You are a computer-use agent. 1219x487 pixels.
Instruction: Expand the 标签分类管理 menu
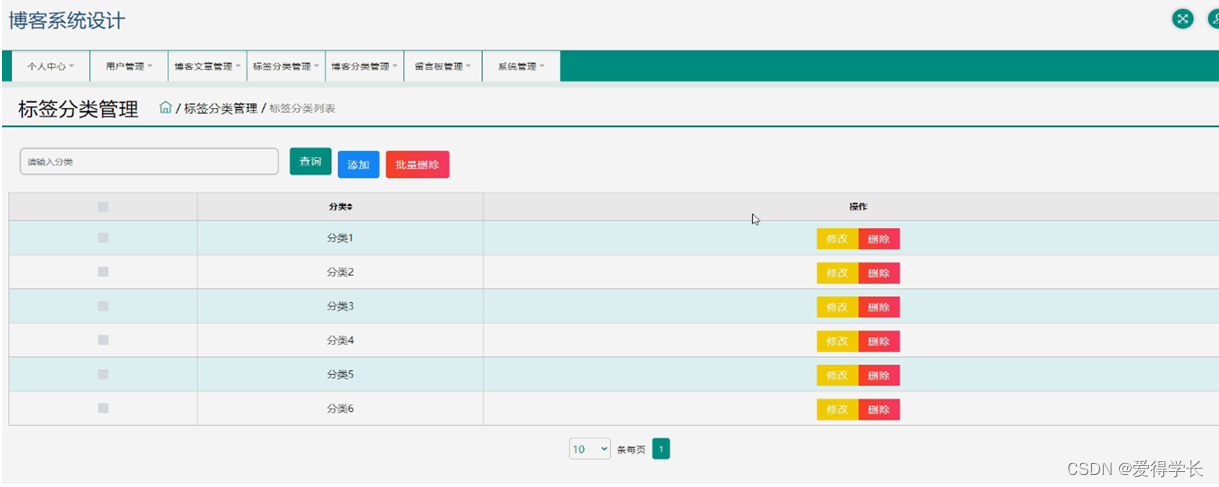[x=286, y=66]
